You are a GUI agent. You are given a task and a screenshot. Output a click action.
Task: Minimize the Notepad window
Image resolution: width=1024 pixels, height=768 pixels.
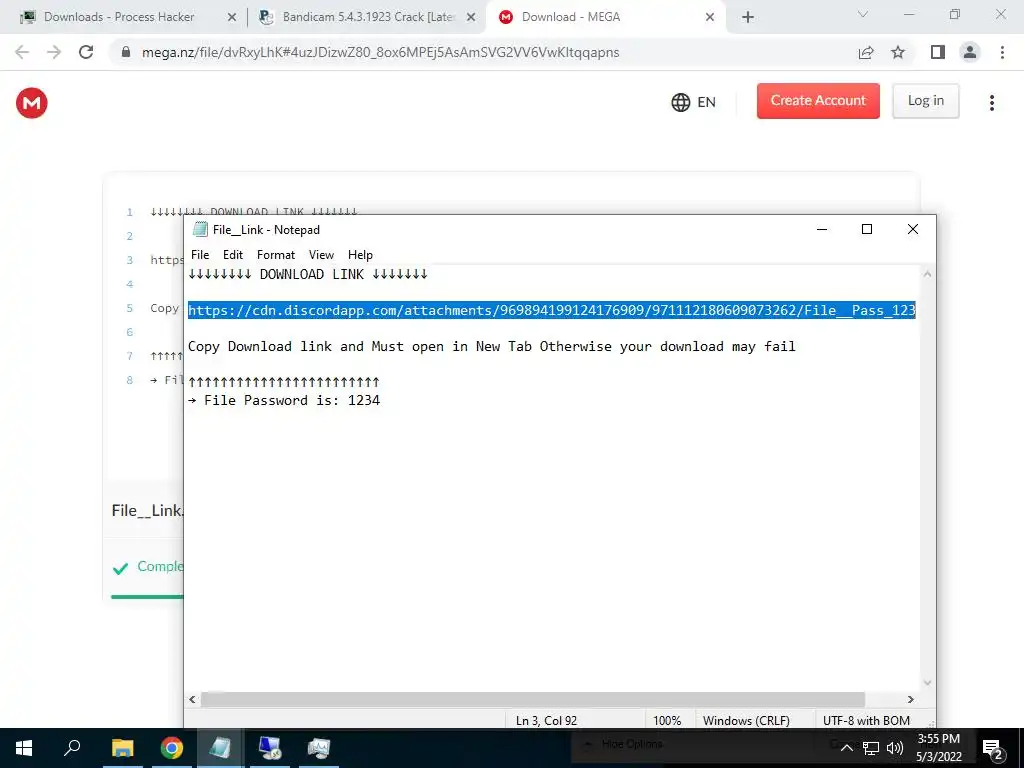[x=822, y=229]
